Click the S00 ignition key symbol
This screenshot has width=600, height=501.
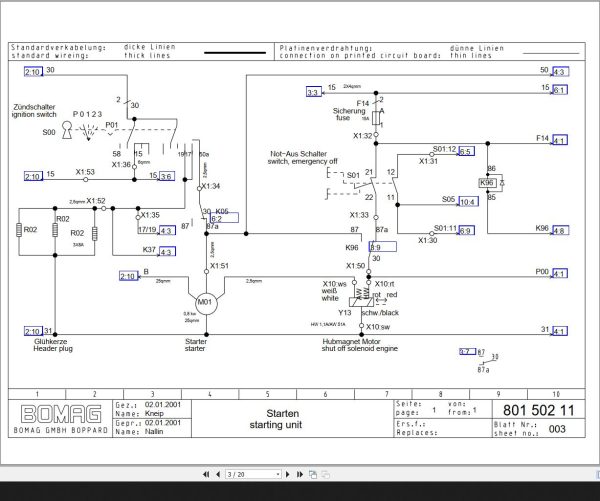coord(67,130)
